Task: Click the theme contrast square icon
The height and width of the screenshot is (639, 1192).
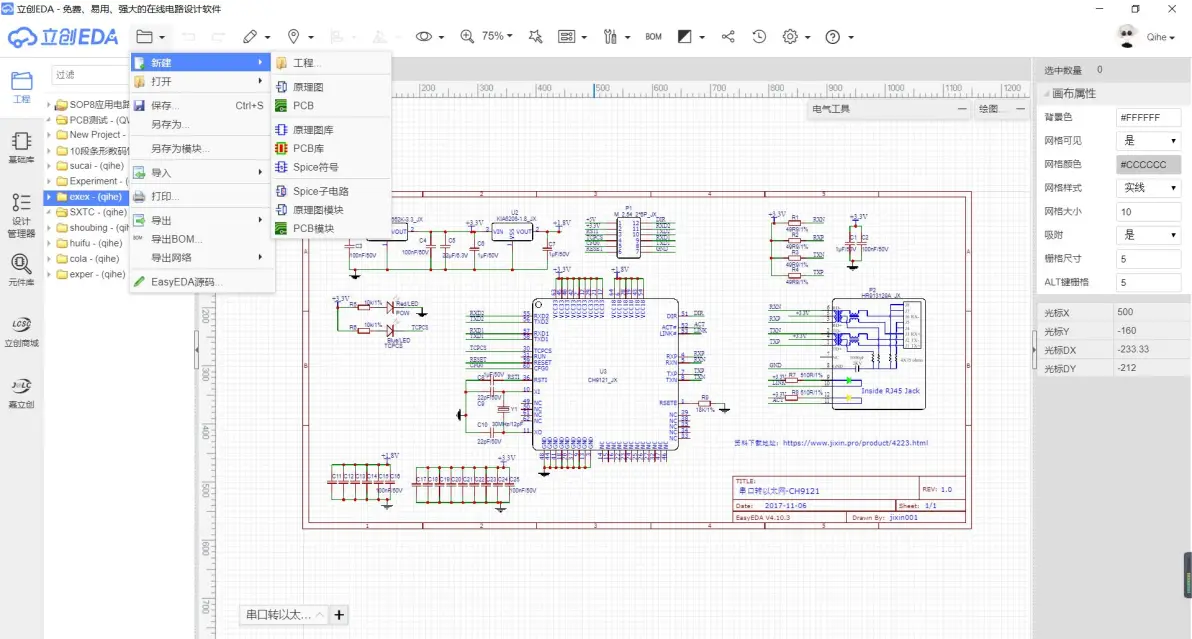Action: pos(684,36)
